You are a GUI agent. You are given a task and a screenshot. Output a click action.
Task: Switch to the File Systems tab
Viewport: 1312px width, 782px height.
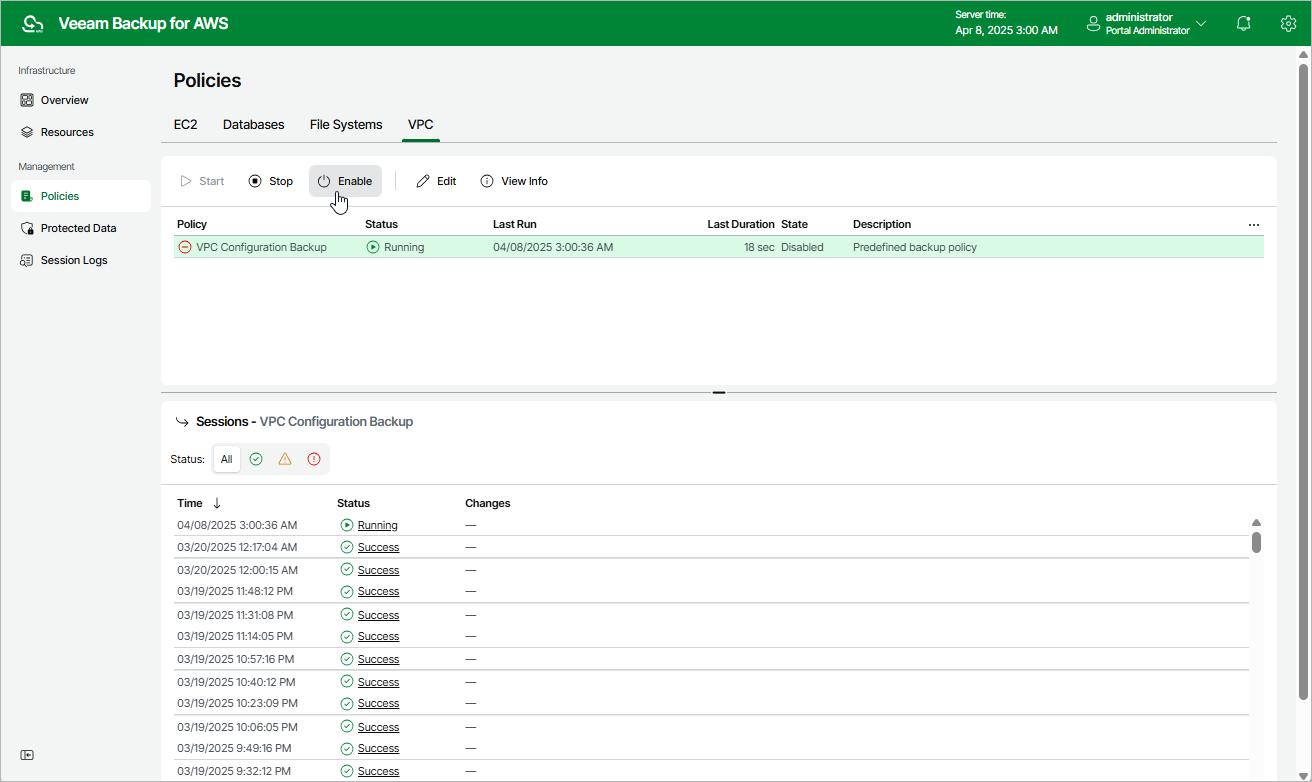click(346, 125)
